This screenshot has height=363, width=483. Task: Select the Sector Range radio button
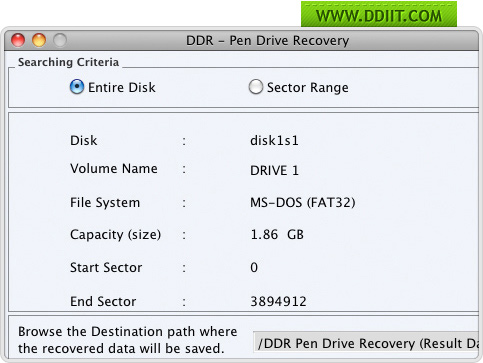(x=256, y=87)
